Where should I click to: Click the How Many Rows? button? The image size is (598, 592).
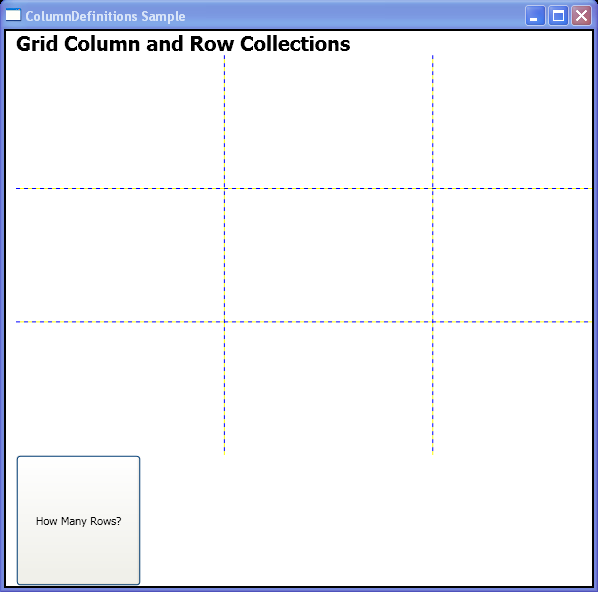pos(78,520)
